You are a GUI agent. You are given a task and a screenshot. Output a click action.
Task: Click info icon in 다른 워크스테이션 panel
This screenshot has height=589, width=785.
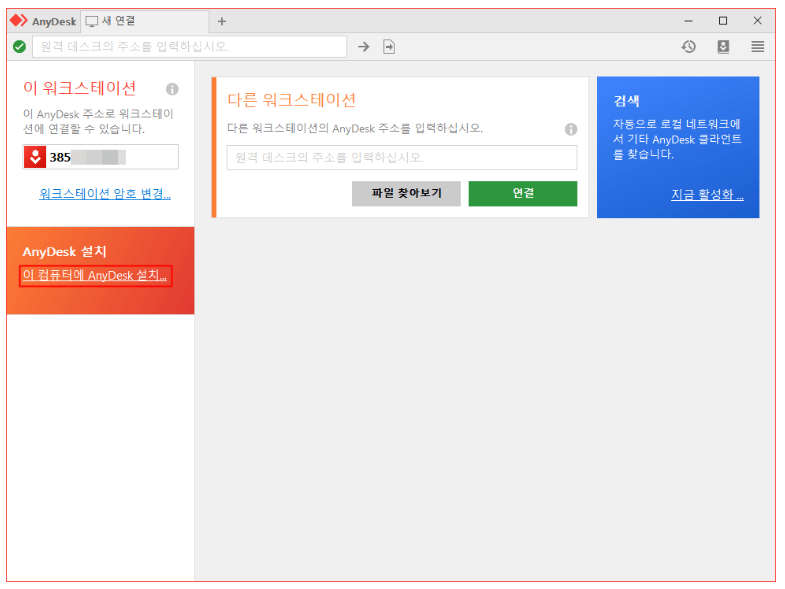(x=571, y=129)
